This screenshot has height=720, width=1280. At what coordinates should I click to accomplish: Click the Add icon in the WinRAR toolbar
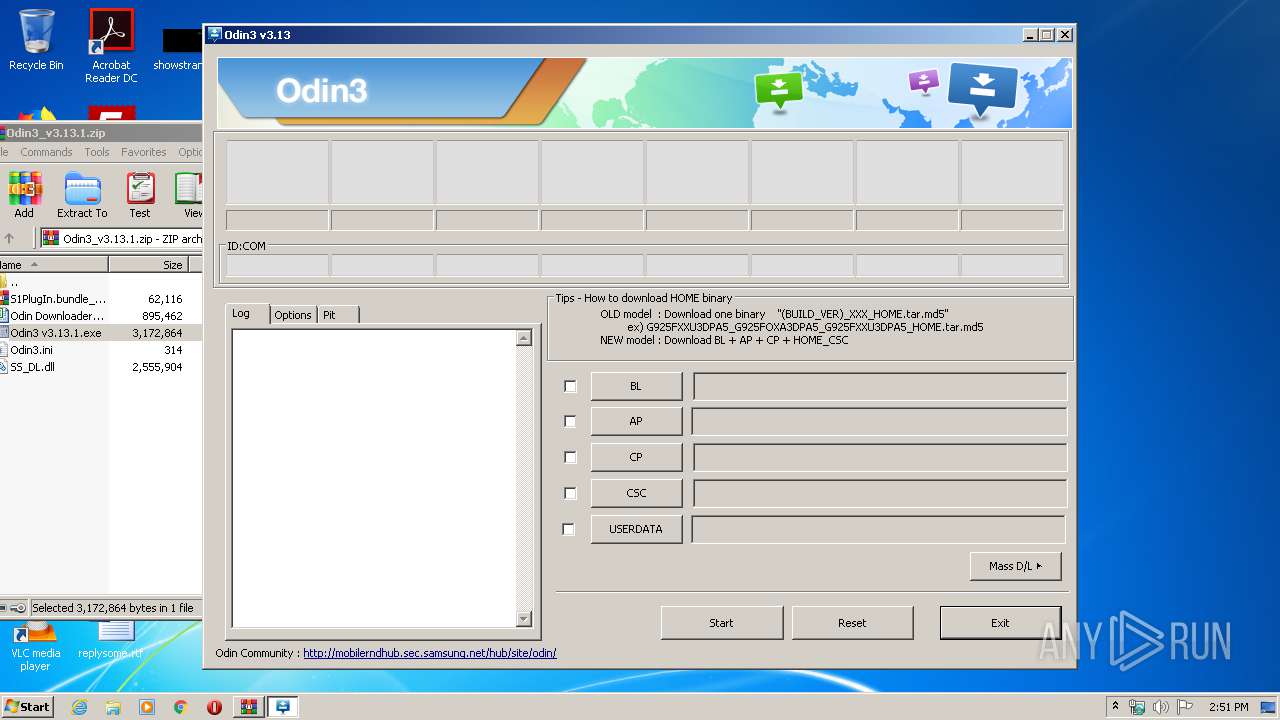pyautogui.click(x=24, y=195)
